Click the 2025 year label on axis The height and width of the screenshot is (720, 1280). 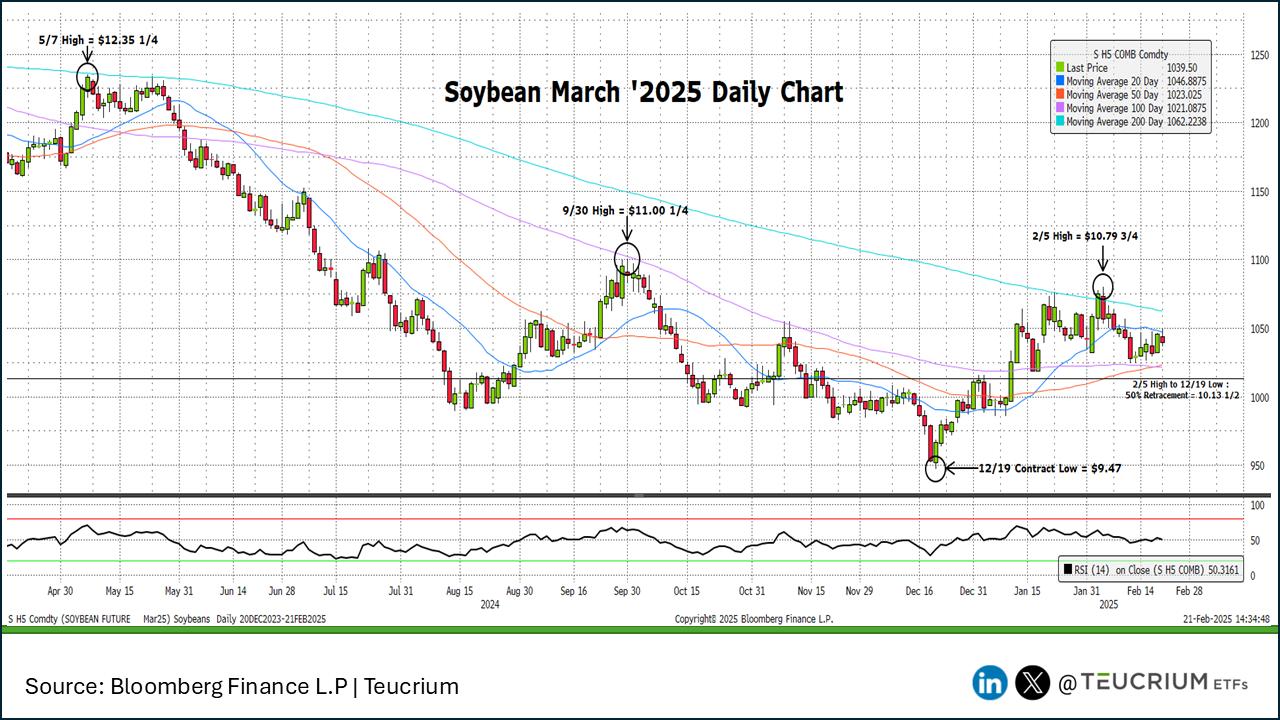click(1110, 605)
